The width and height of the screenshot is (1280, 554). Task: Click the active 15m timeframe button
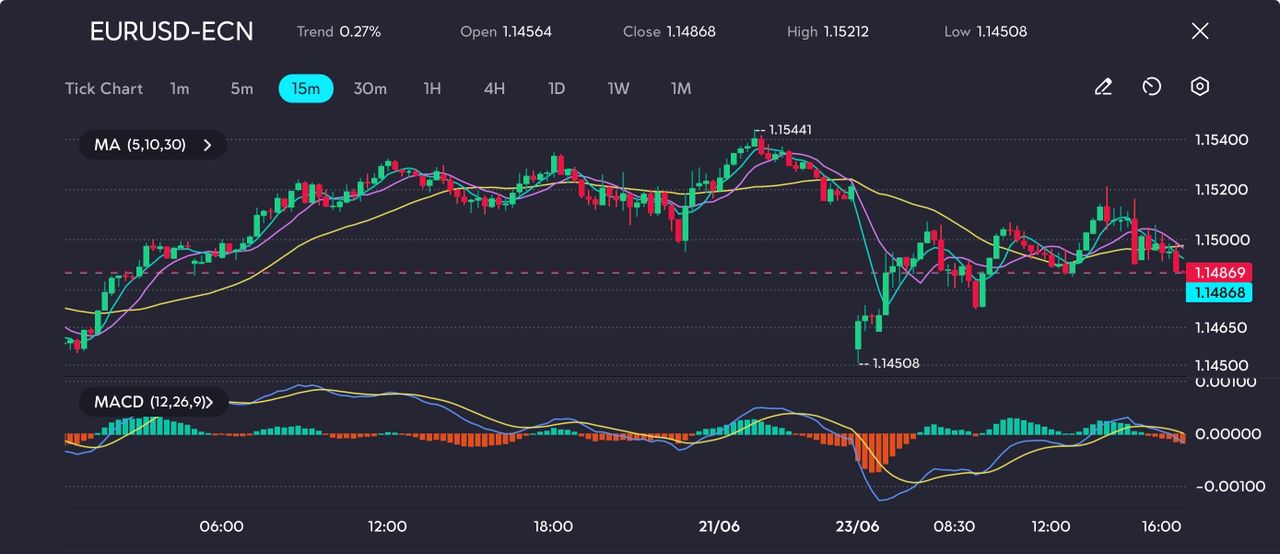pyautogui.click(x=305, y=89)
